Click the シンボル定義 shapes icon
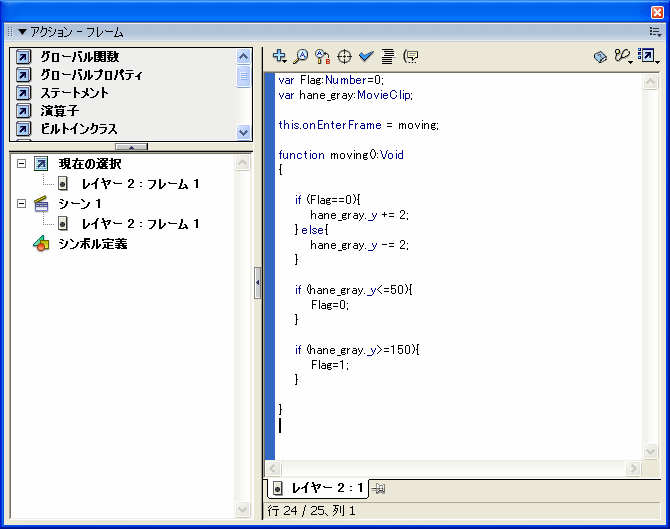This screenshot has height=529, width=670. coord(41,244)
